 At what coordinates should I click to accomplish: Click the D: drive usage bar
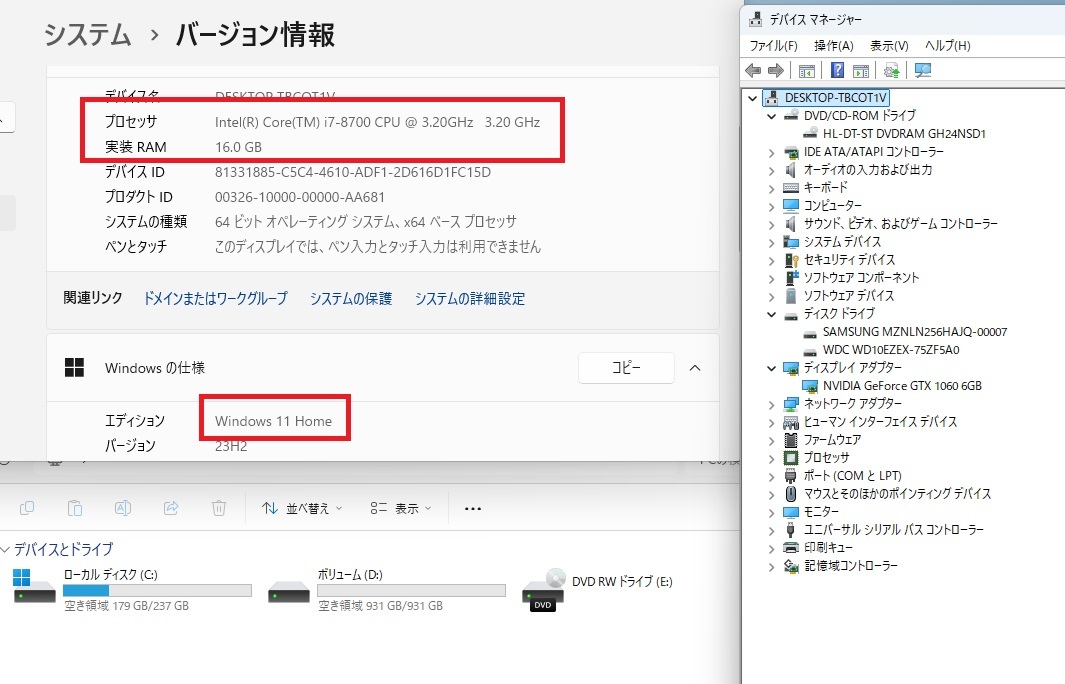[411, 590]
